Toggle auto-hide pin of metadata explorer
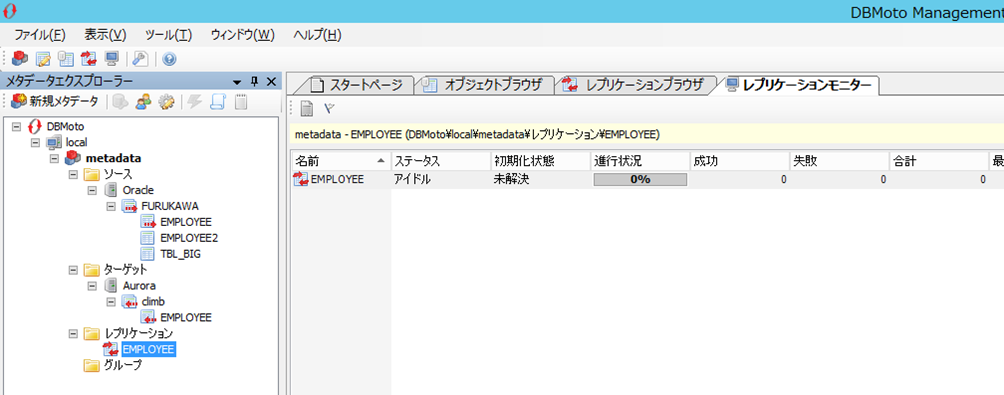The image size is (1004, 395). coord(254,81)
